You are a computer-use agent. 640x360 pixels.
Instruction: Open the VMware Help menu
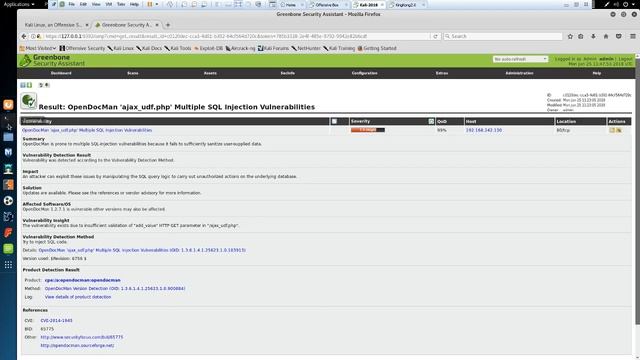tap(134, 4)
